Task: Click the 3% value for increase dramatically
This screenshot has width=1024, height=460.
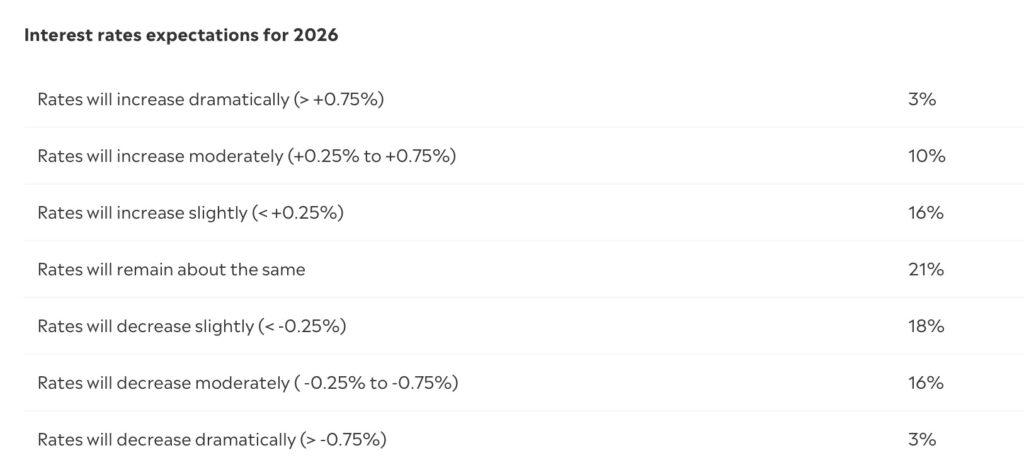Action: pos(921,99)
